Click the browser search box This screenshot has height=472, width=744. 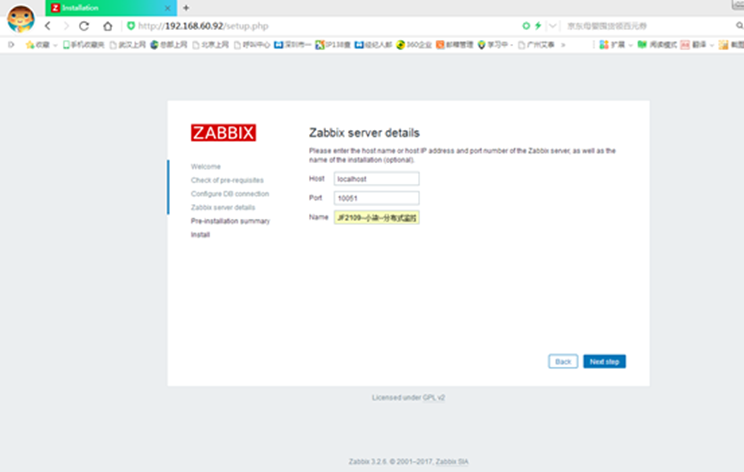tap(648, 26)
